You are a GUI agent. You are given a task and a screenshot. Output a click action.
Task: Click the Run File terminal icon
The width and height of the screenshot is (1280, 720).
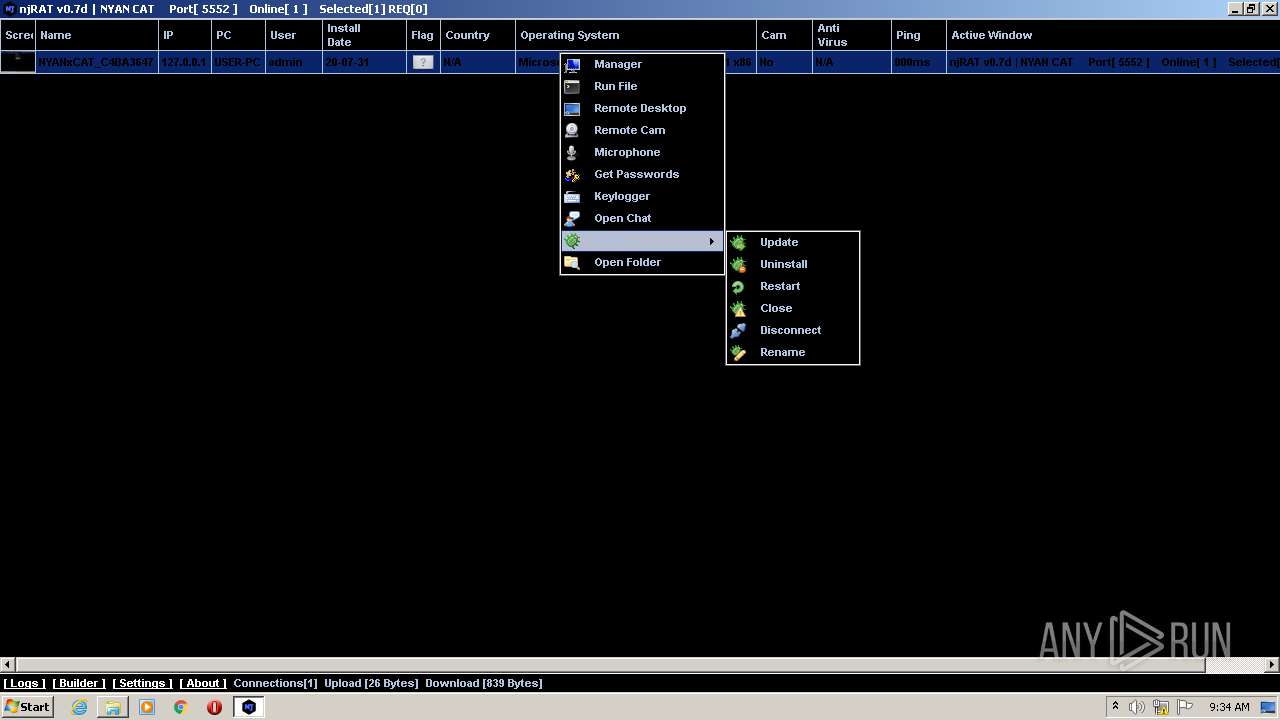tap(572, 87)
